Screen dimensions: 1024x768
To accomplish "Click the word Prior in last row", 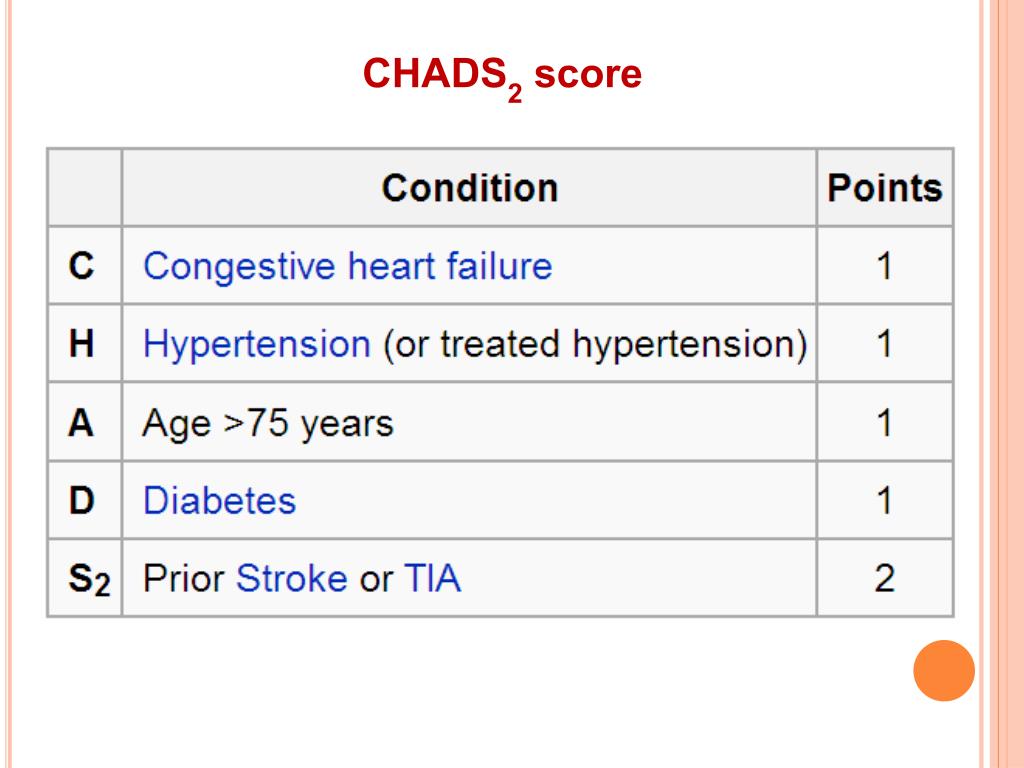I will pyautogui.click(x=184, y=579).
